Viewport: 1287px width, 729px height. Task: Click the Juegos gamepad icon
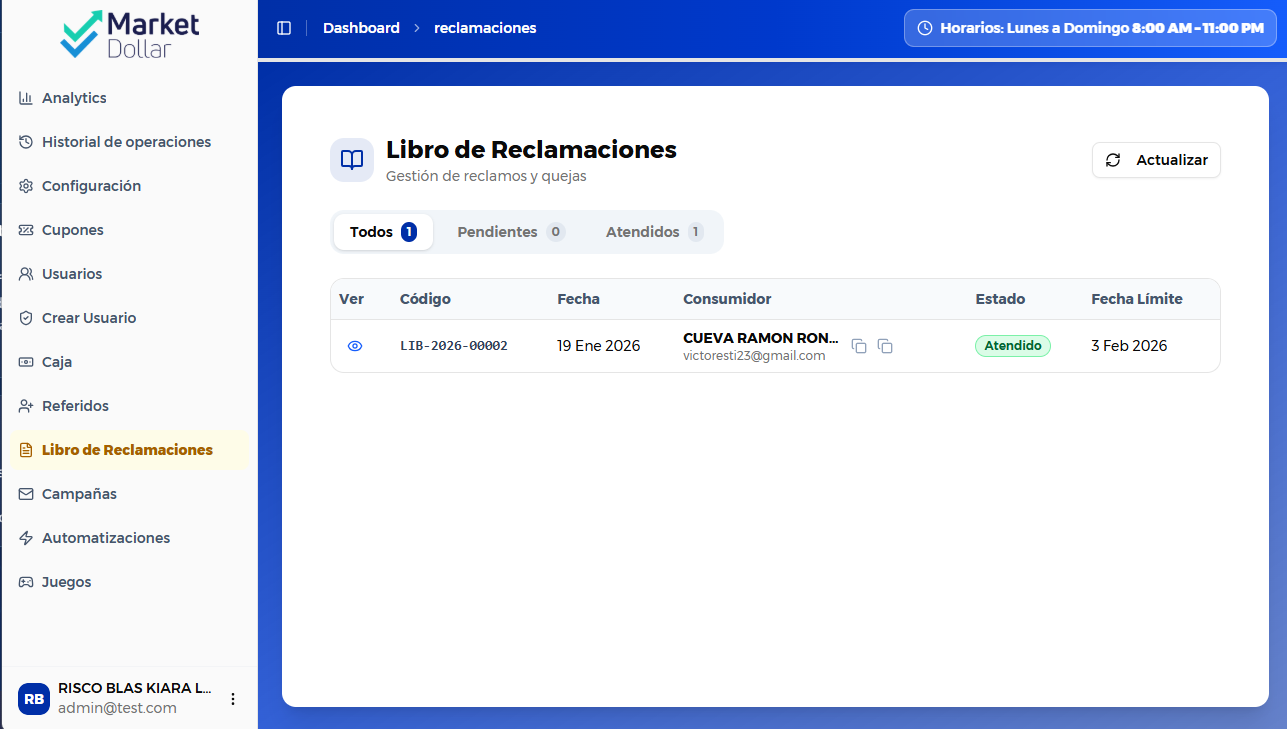[26, 582]
